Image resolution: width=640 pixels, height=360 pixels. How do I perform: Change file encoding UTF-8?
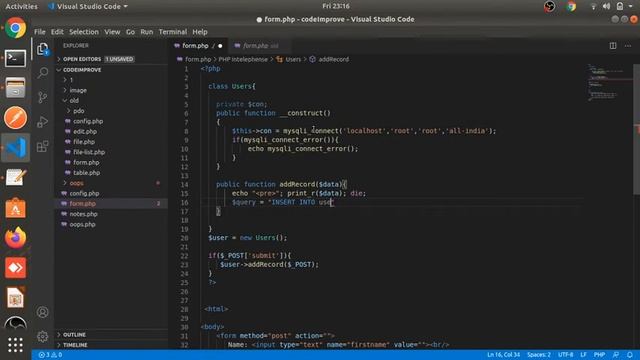pyautogui.click(x=565, y=355)
